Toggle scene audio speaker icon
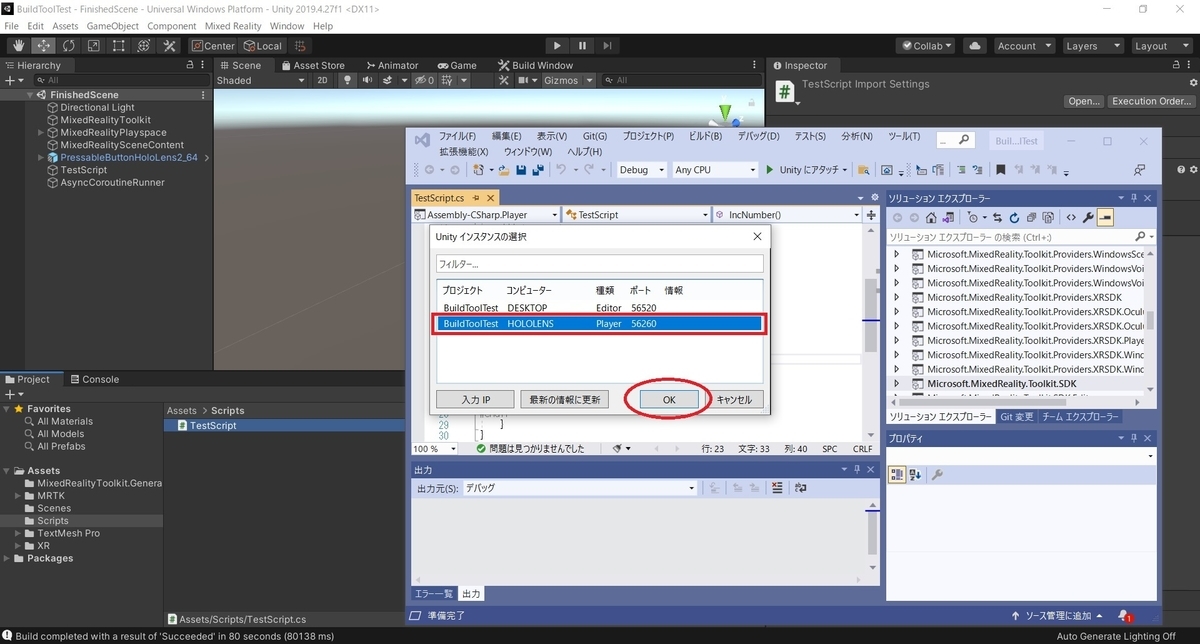 368,80
